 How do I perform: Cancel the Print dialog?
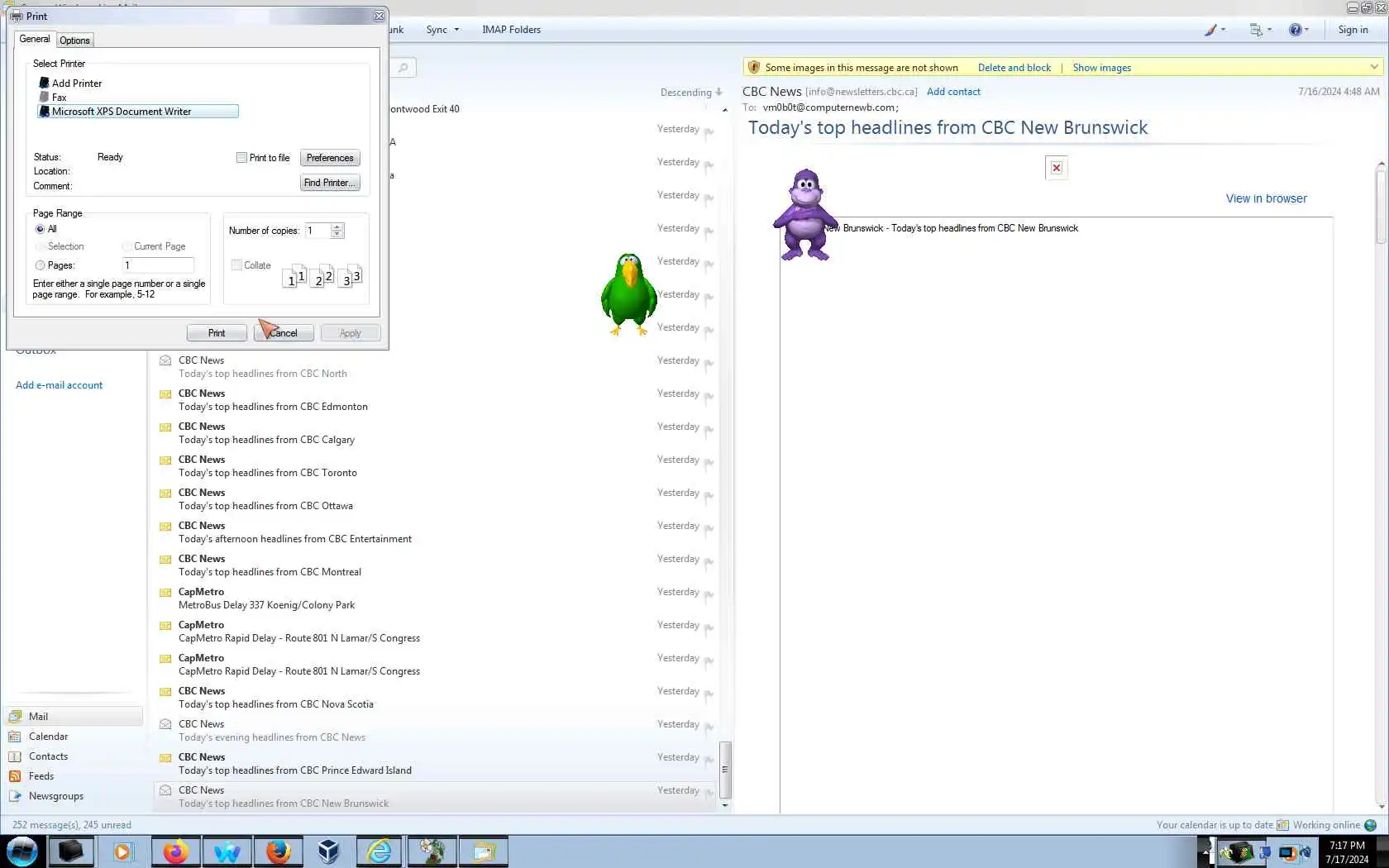point(284,333)
